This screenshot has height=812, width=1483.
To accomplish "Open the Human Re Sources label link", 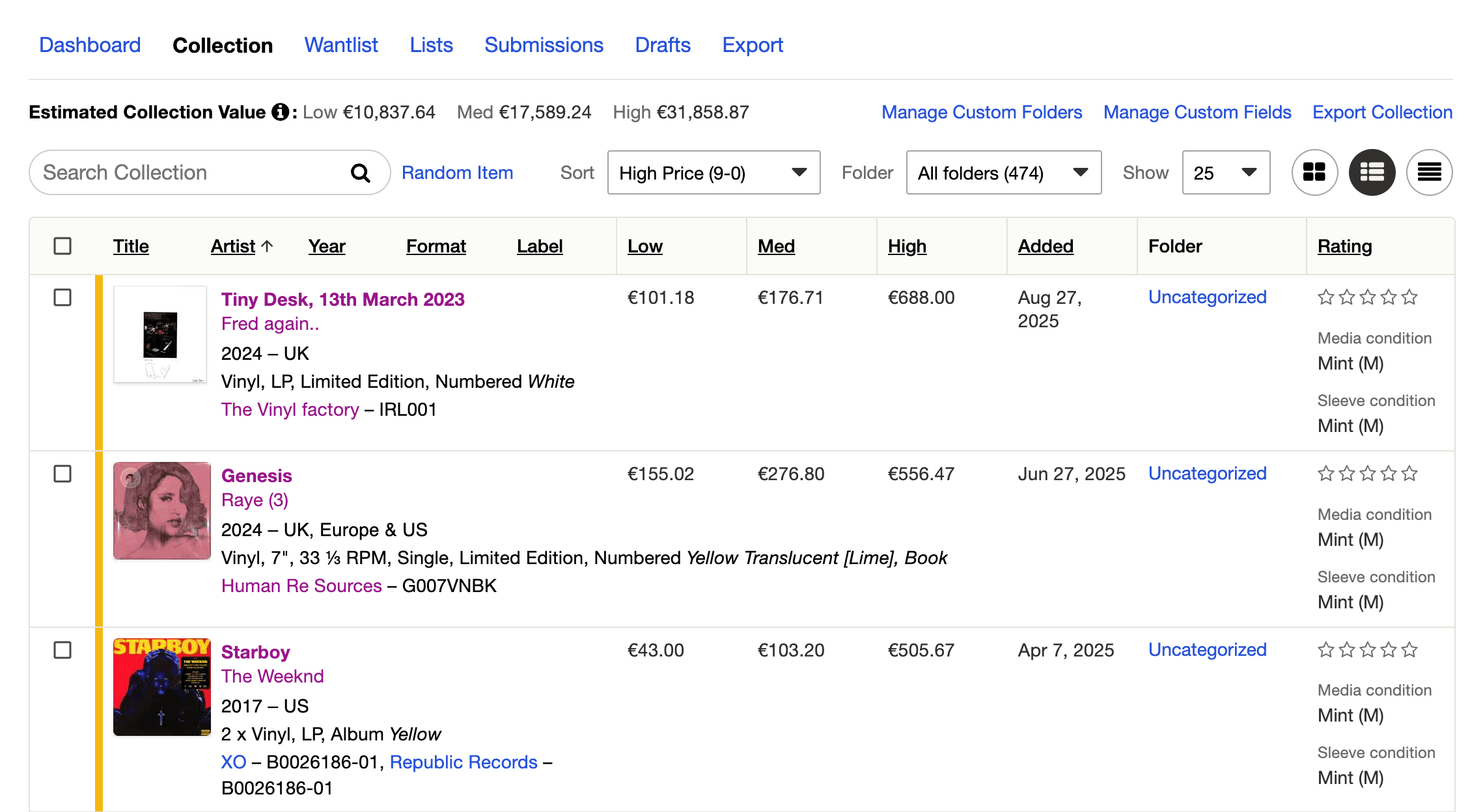I will (x=301, y=586).
